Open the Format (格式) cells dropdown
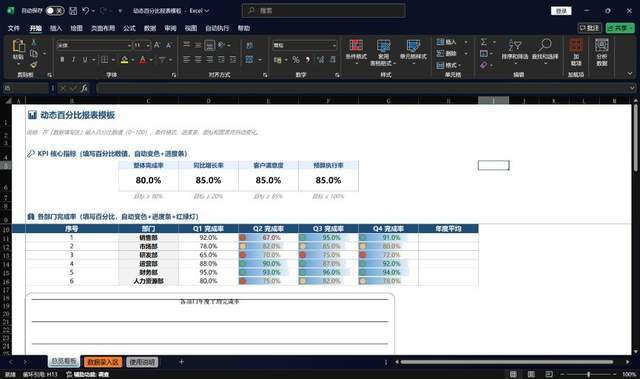The image size is (640, 379). (x=448, y=65)
